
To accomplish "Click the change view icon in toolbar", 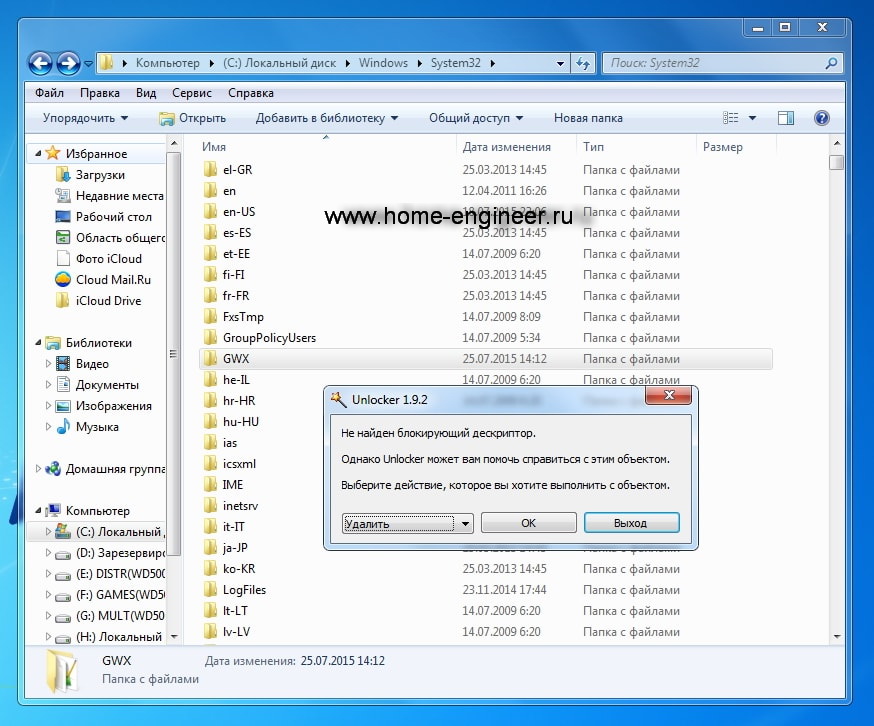I will (x=731, y=118).
